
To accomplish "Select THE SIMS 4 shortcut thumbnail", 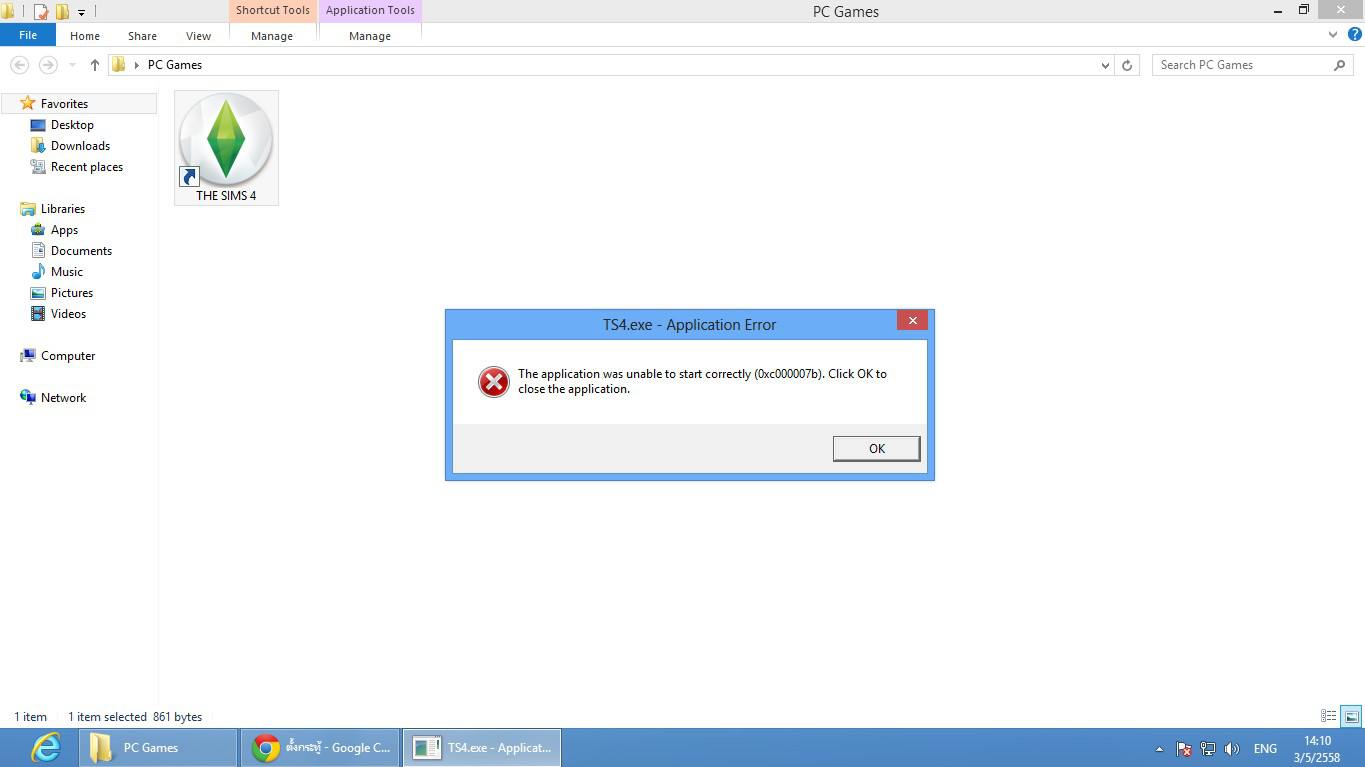I will (x=226, y=148).
